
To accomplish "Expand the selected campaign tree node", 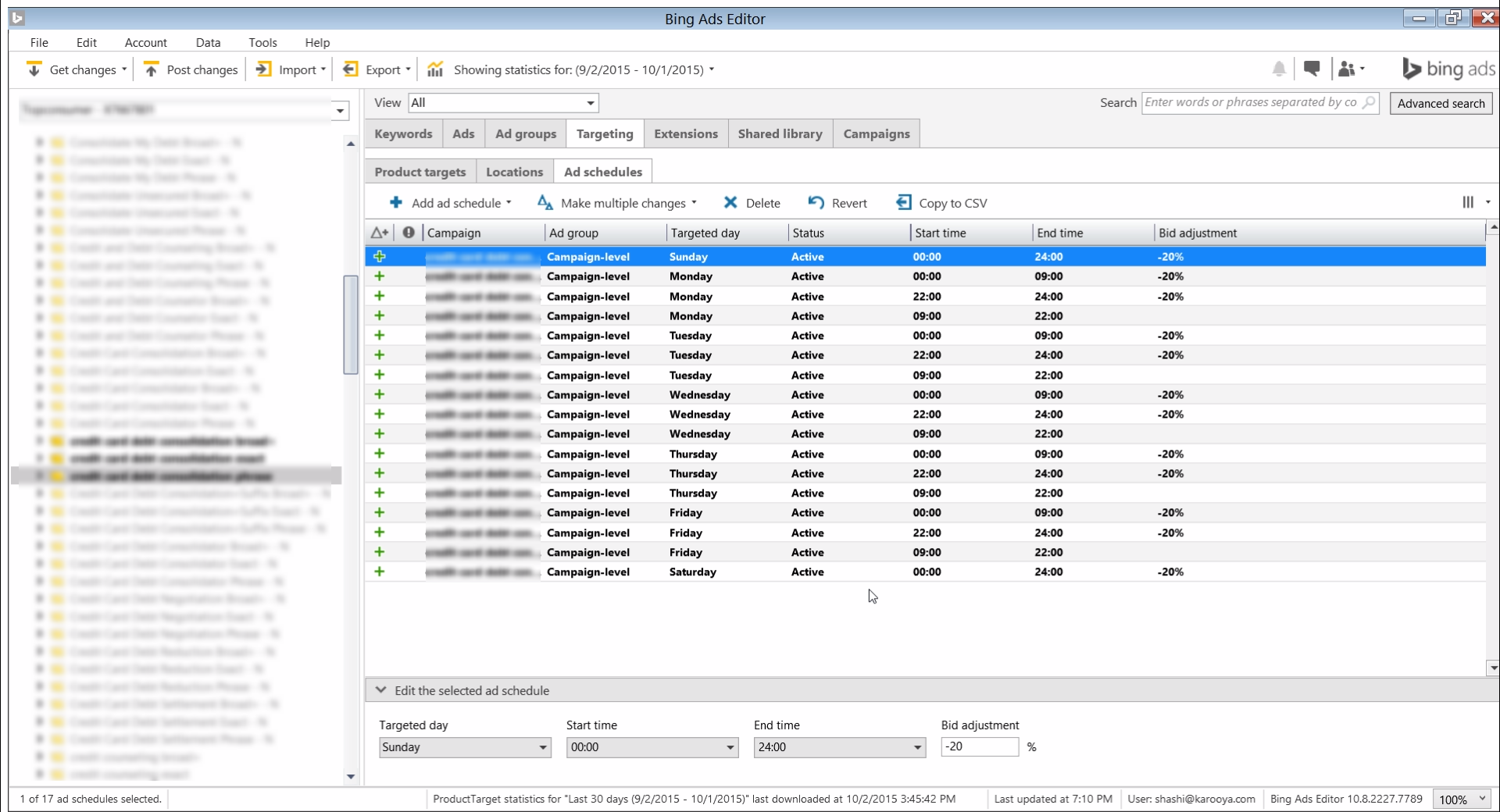I will (40, 475).
